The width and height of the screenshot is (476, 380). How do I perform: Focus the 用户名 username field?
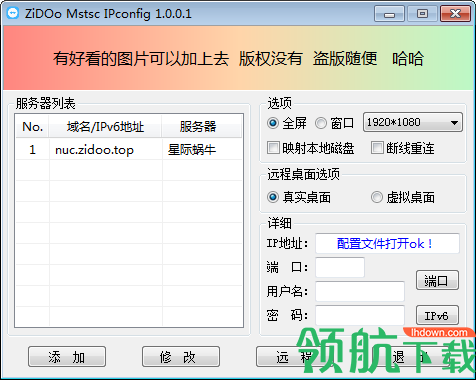coord(360,291)
